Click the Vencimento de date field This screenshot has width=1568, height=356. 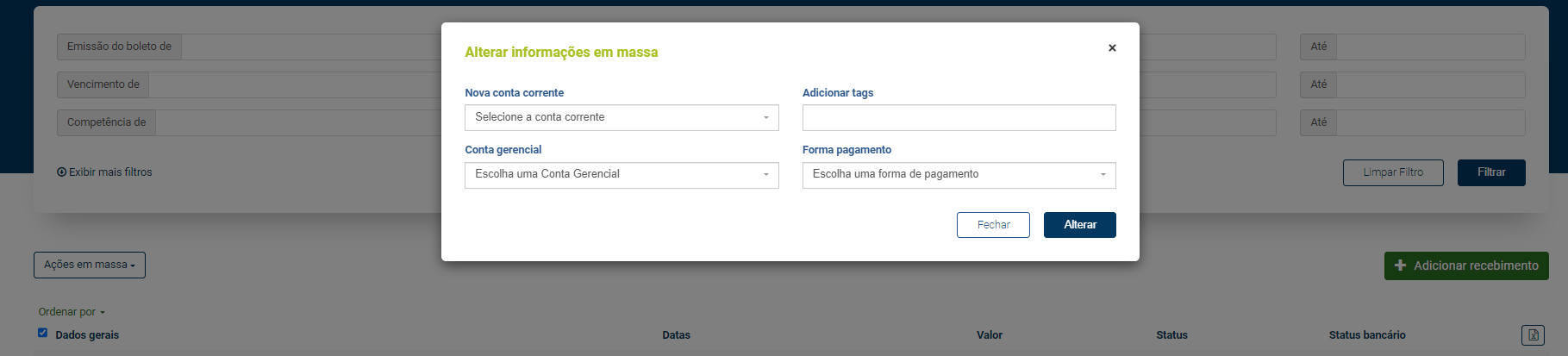(295, 84)
